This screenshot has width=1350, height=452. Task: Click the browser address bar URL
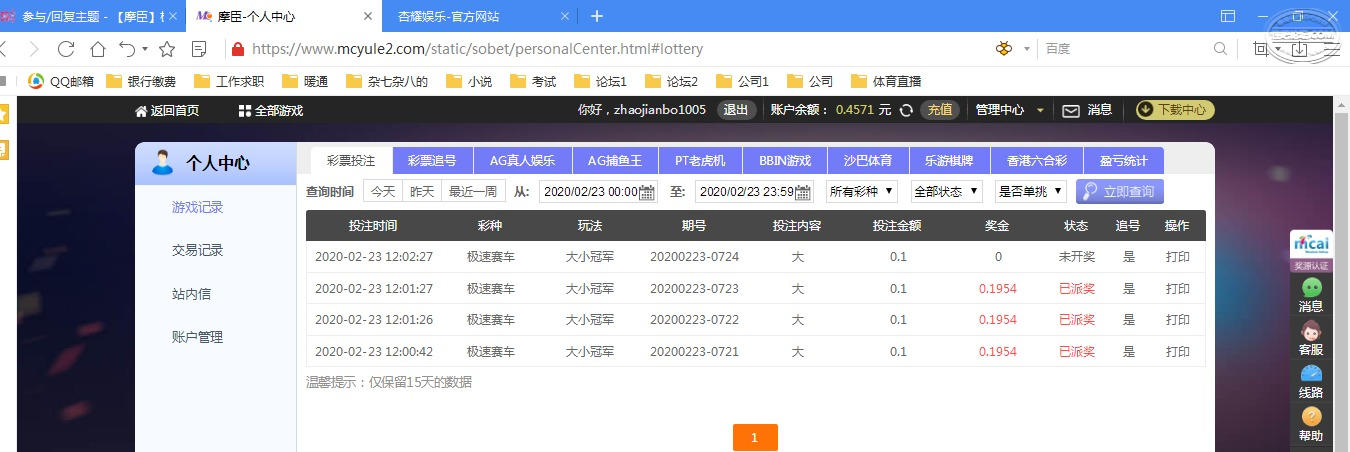pyautogui.click(x=478, y=48)
